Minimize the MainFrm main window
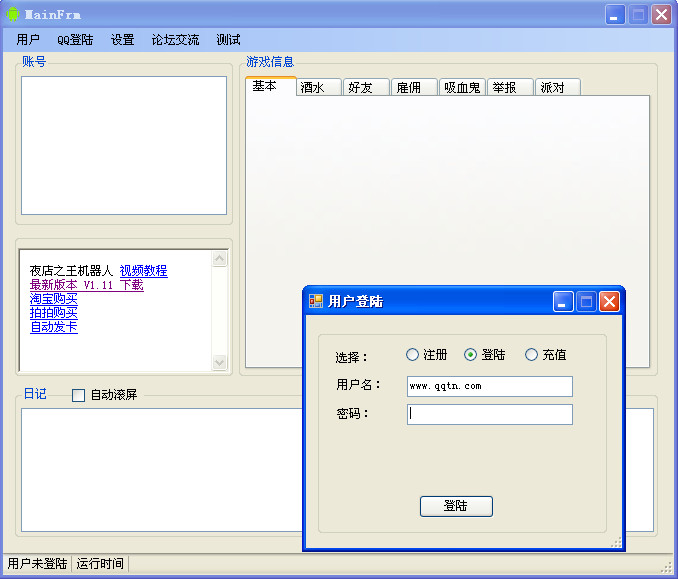The height and width of the screenshot is (579, 678). [614, 15]
